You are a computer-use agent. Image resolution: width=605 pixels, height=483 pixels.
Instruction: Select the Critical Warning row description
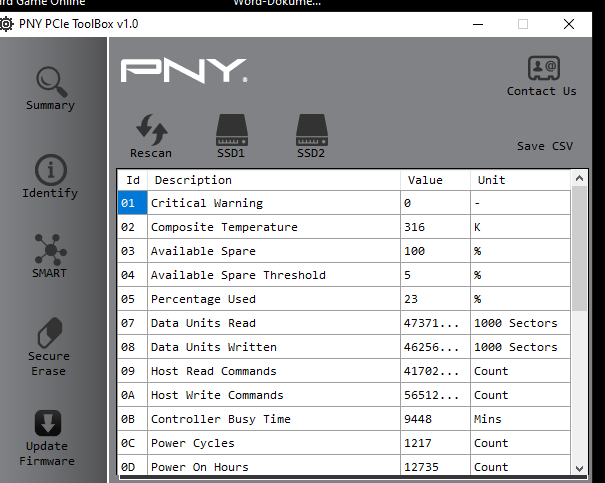click(x=274, y=203)
